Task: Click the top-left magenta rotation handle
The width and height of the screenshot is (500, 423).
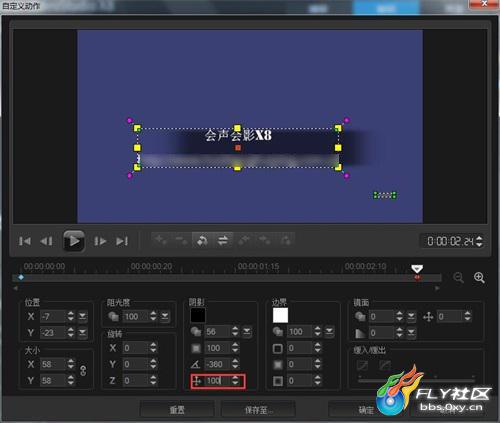Action: click(x=130, y=120)
